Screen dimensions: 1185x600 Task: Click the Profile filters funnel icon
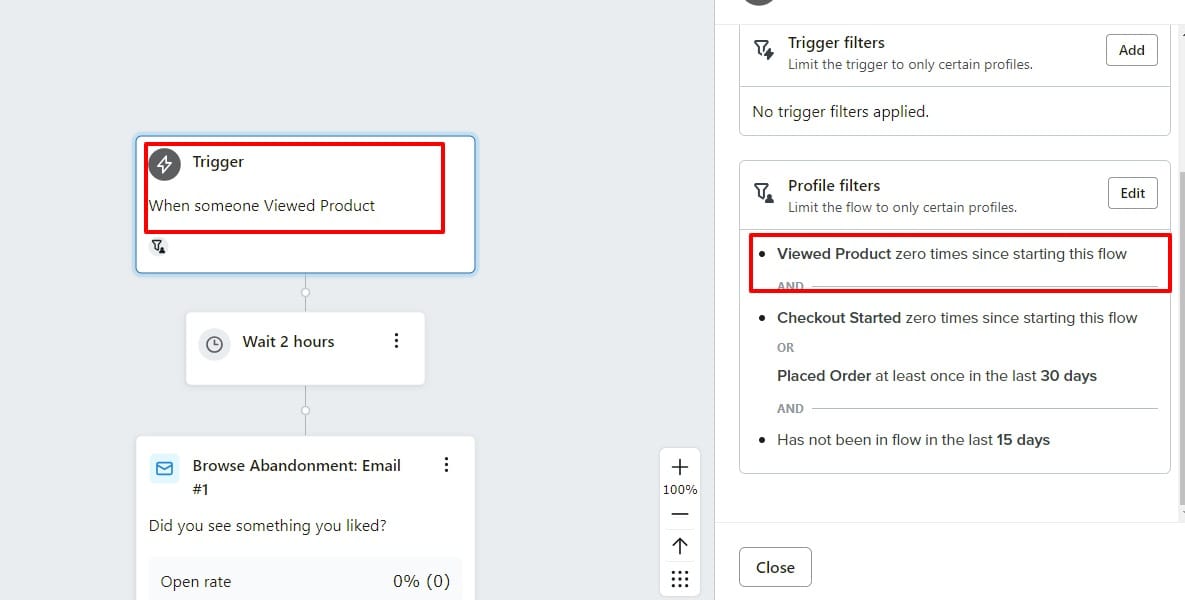pos(764,193)
